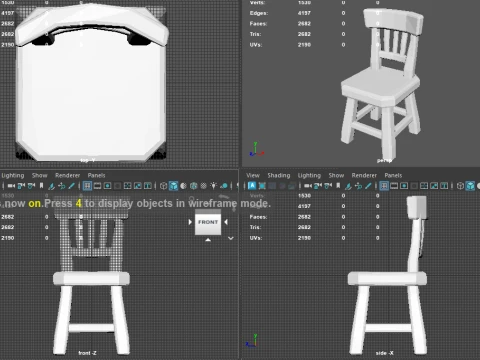Click the blue 'A' icon in side view toolbar

pyautogui.click(x=252, y=186)
